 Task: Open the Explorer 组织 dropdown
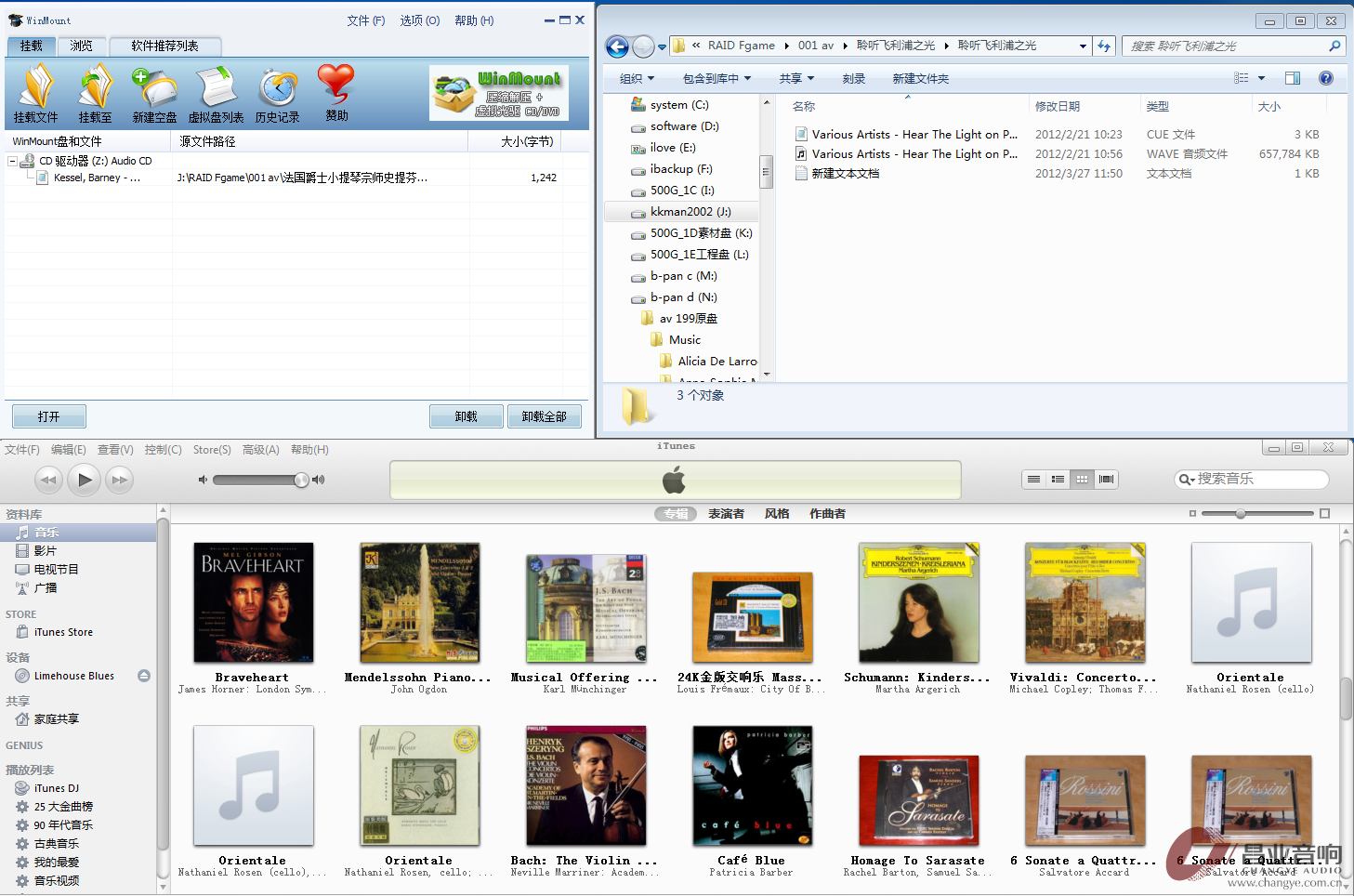637,79
